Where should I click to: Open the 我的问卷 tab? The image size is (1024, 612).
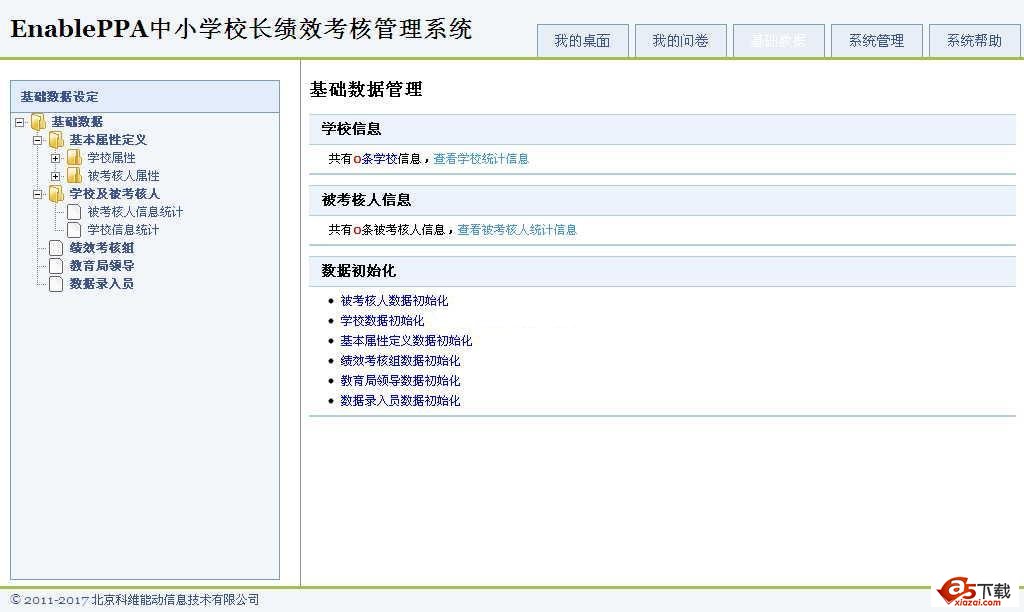[681, 40]
